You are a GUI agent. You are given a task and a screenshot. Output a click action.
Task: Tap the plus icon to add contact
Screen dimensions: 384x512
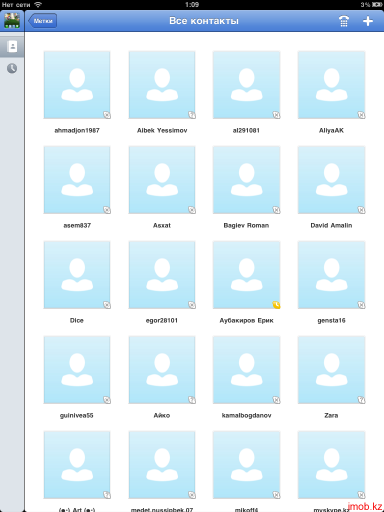point(368,21)
